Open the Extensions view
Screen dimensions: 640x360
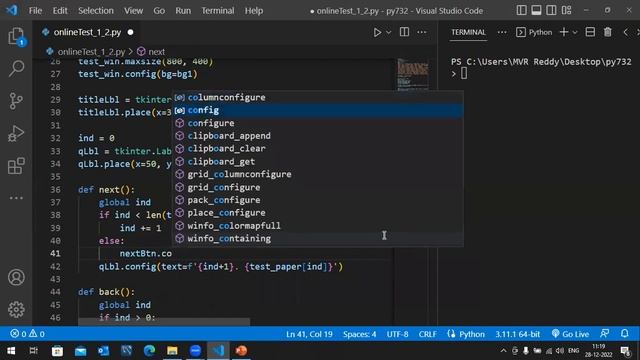tap(16, 166)
